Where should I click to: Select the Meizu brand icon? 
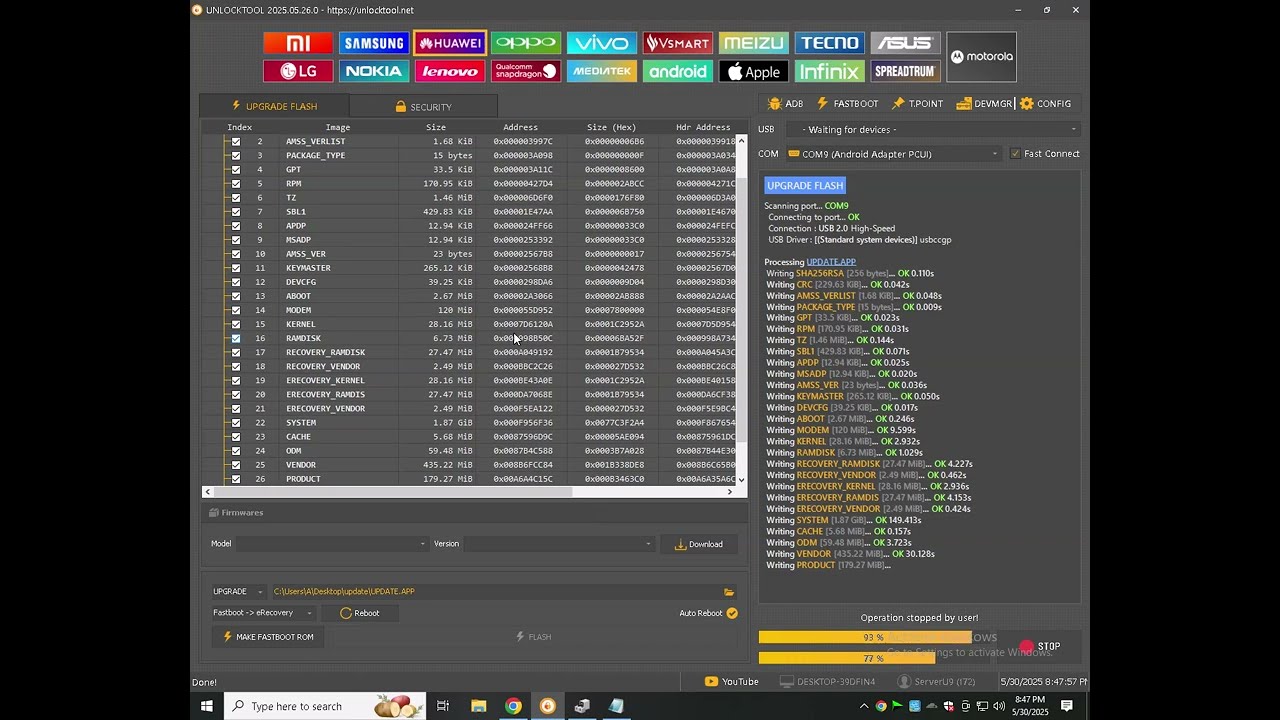pos(754,43)
